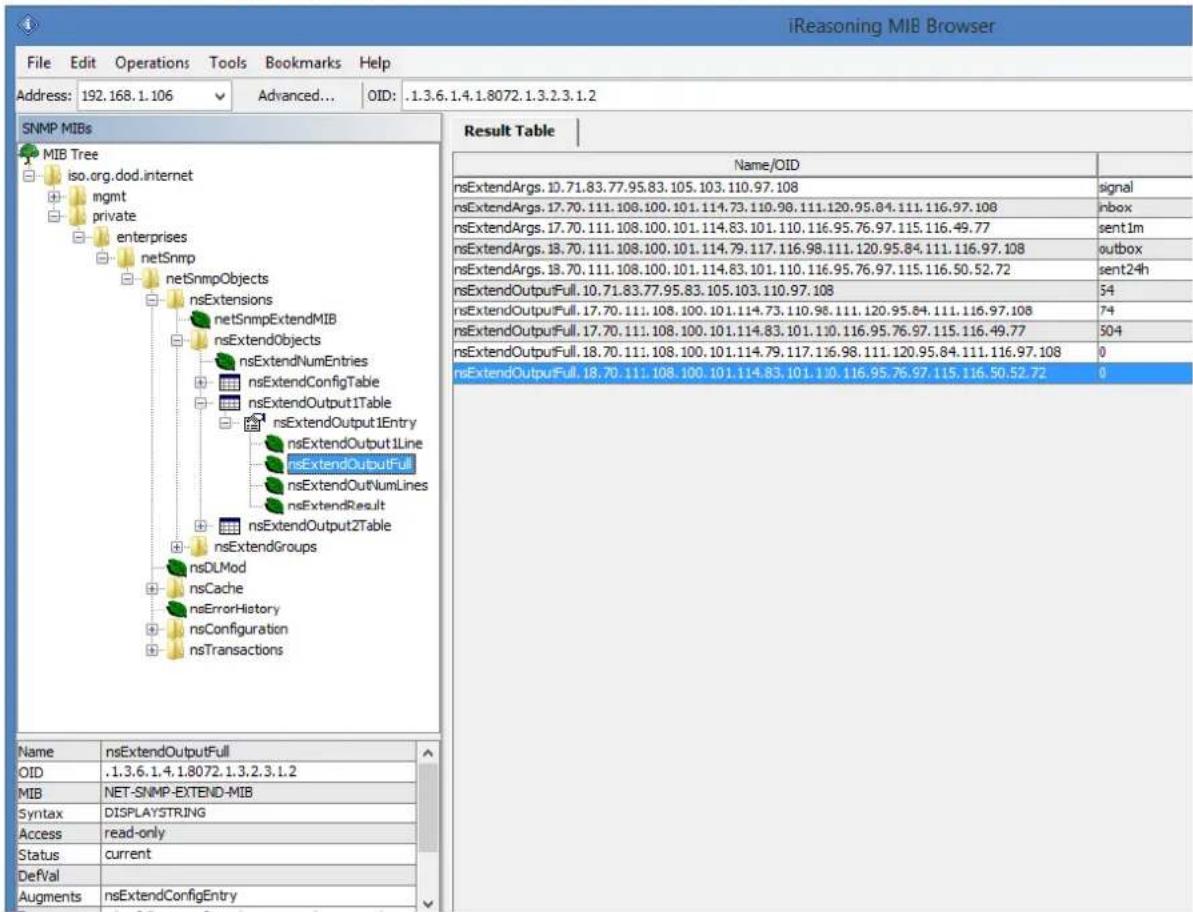
Task: Open the Bookmarks menu
Action: coord(303,63)
